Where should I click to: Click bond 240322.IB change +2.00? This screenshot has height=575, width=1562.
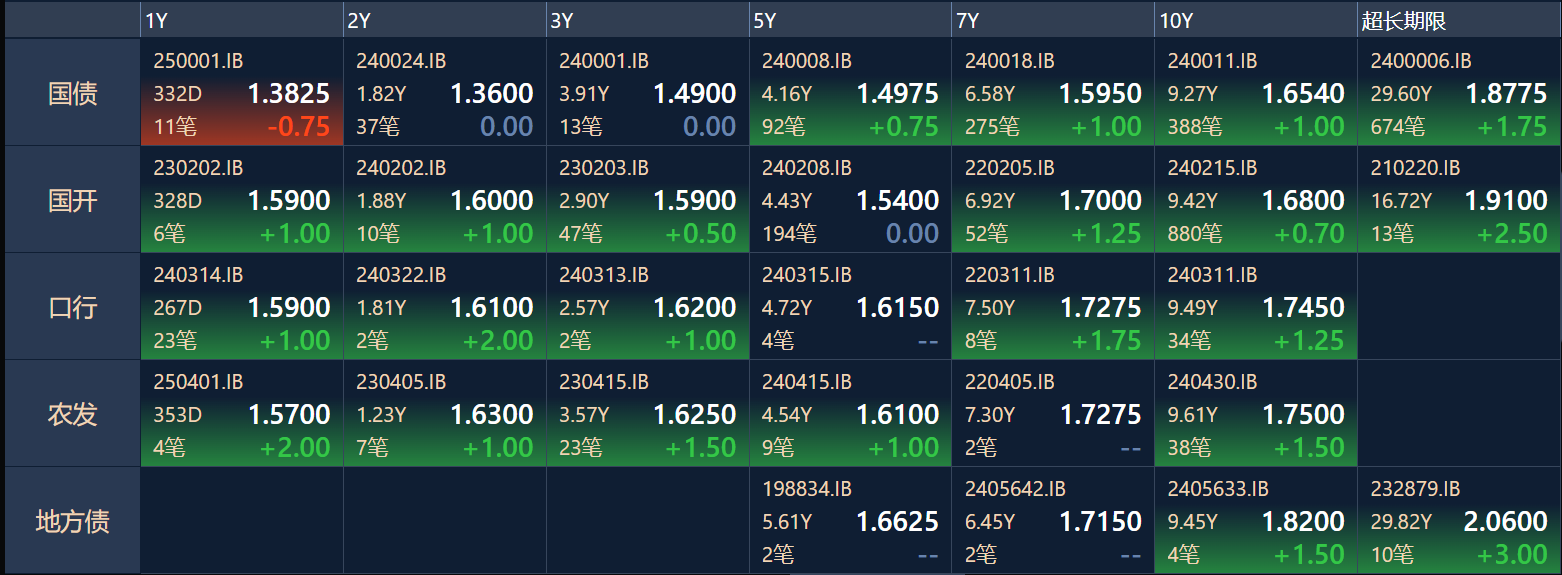(x=497, y=341)
